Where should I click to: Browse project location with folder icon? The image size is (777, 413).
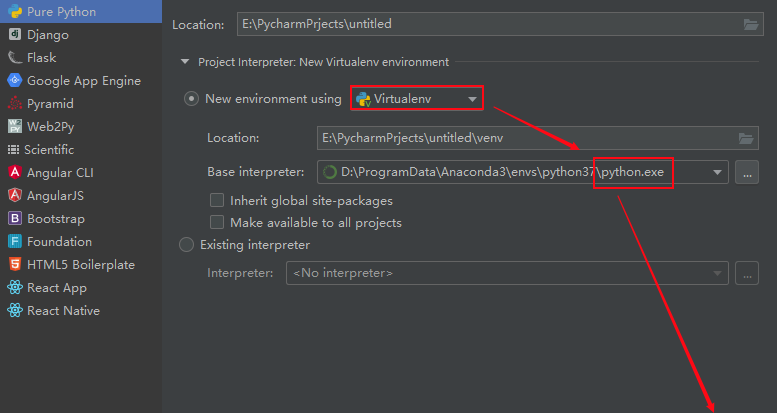coord(751,24)
